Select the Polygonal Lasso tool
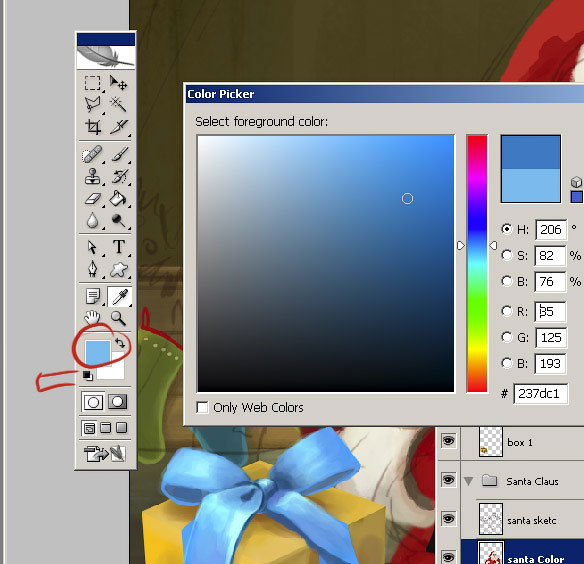This screenshot has width=584, height=564. click(x=92, y=104)
